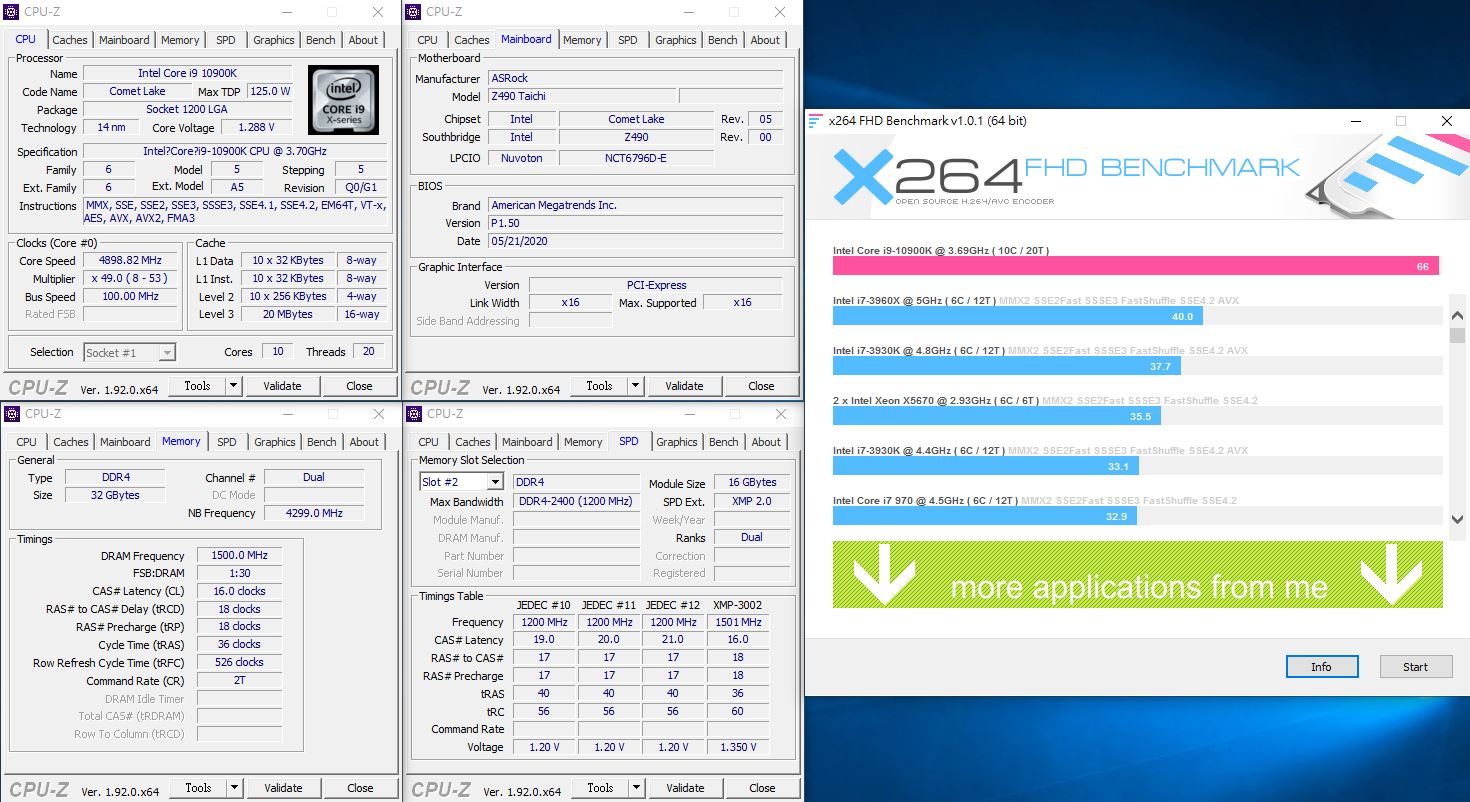Viewport: 1470px width, 802px height.
Task: Click the Core Speed value '4898.82 MHz'
Action: (x=130, y=261)
